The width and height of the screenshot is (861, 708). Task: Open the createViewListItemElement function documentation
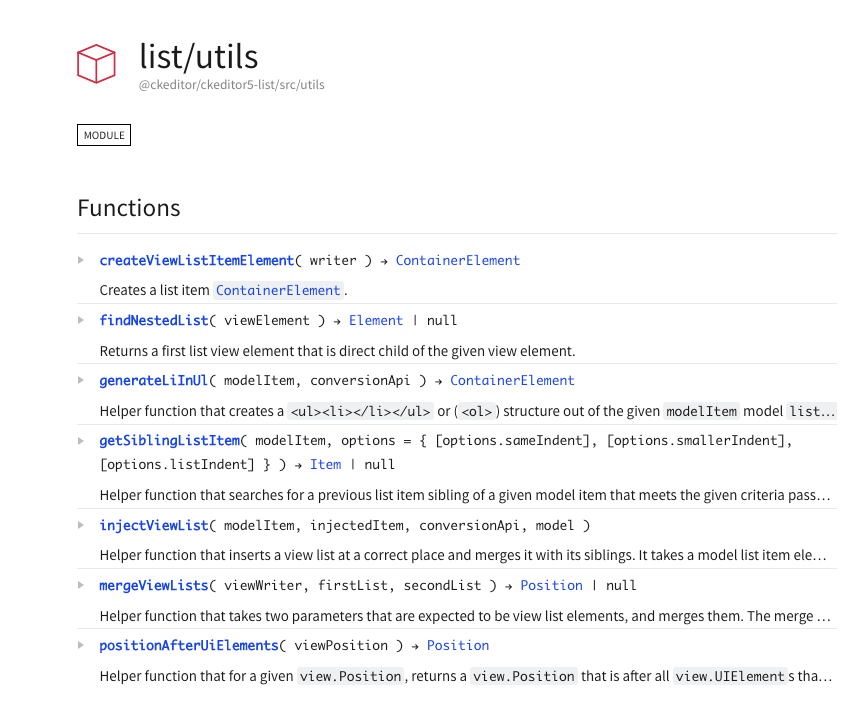[196, 260]
